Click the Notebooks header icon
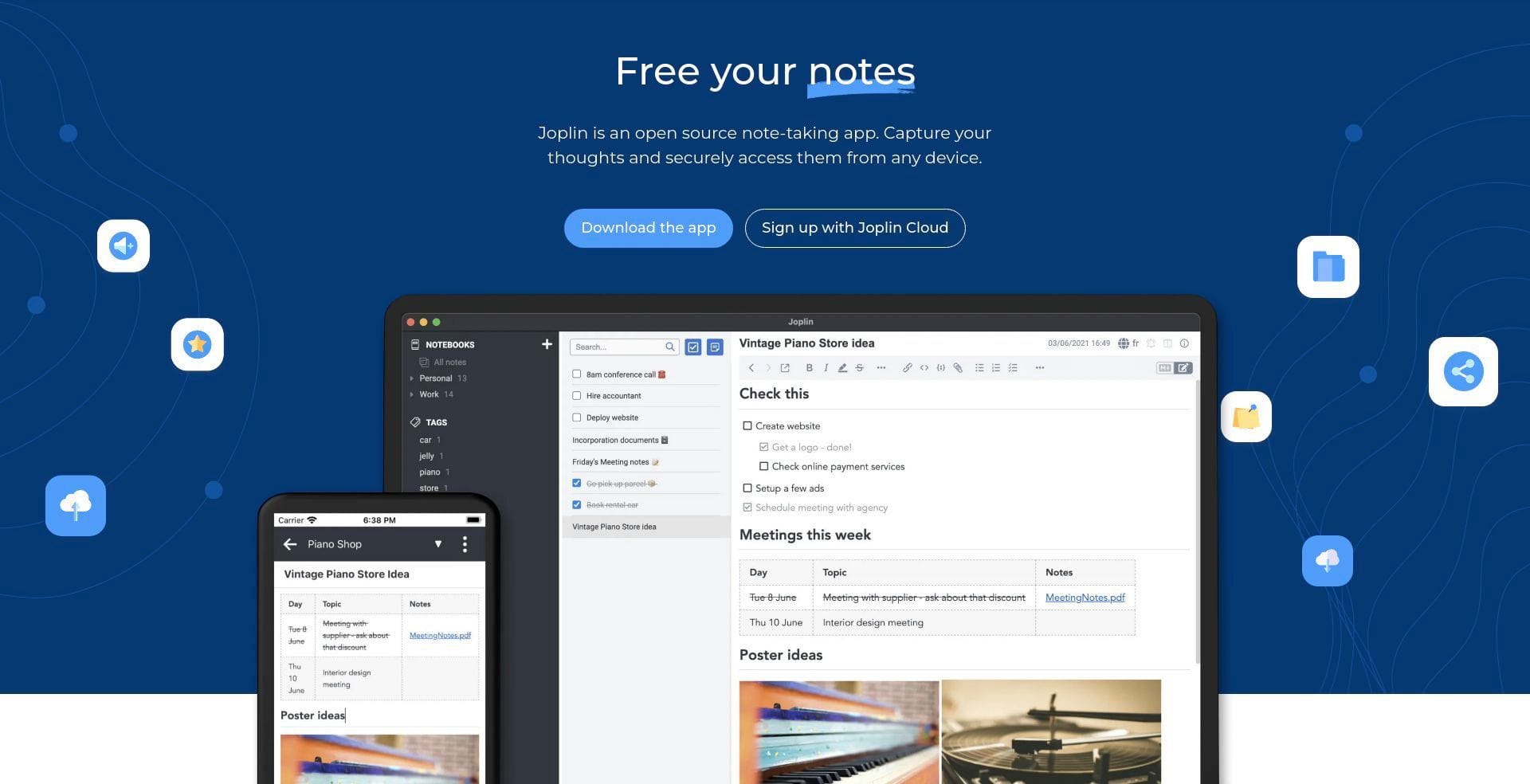1530x784 pixels. [x=414, y=344]
